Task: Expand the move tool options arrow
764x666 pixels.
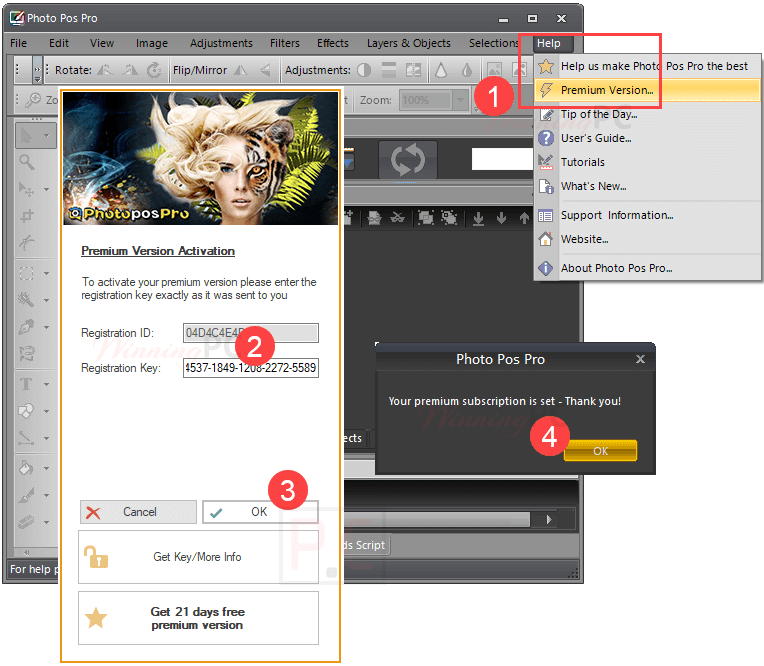Action: coord(47,189)
